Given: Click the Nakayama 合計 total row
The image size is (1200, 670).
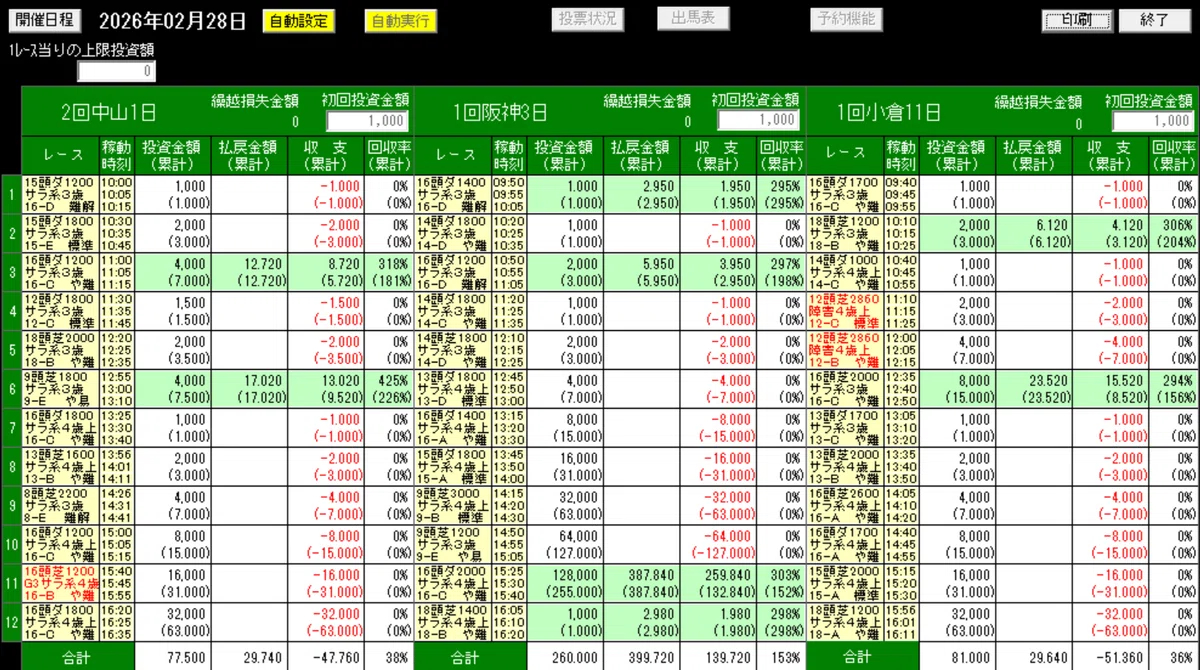Looking at the screenshot, I should [77, 657].
